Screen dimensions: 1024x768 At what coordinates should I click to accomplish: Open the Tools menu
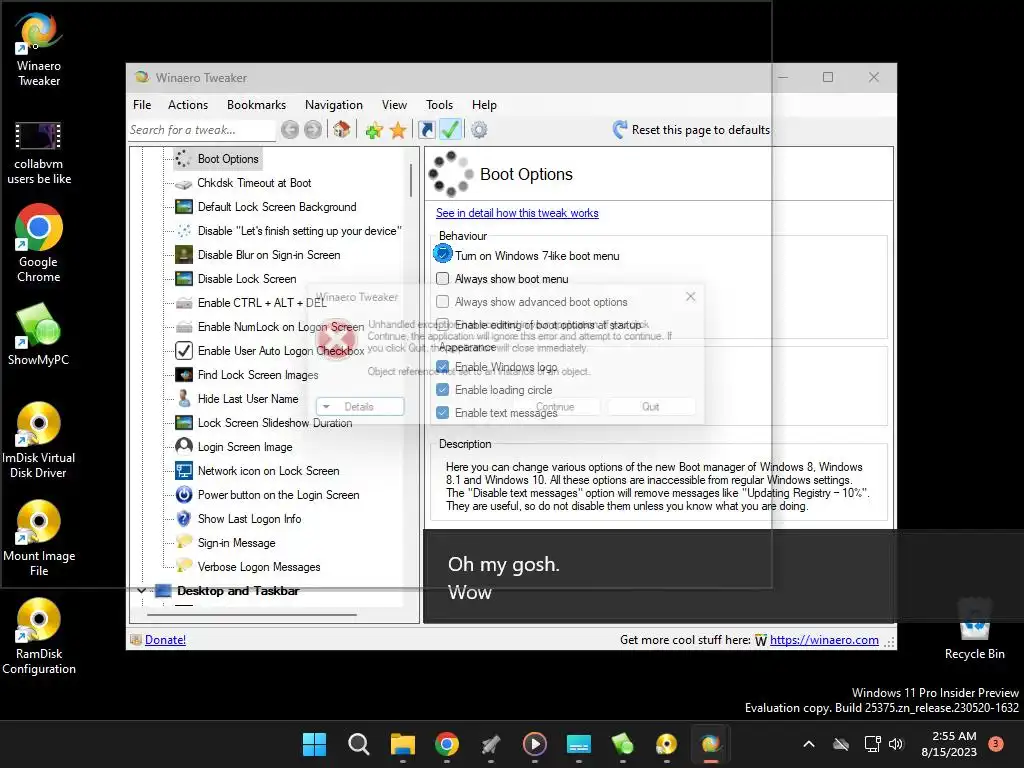439,105
